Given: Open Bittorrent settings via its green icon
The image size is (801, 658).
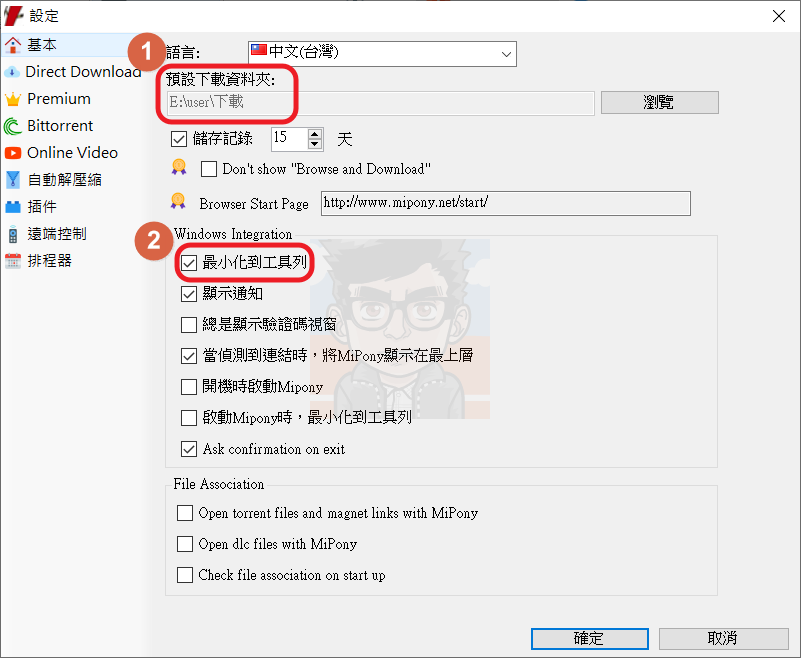Looking at the screenshot, I should [12, 126].
